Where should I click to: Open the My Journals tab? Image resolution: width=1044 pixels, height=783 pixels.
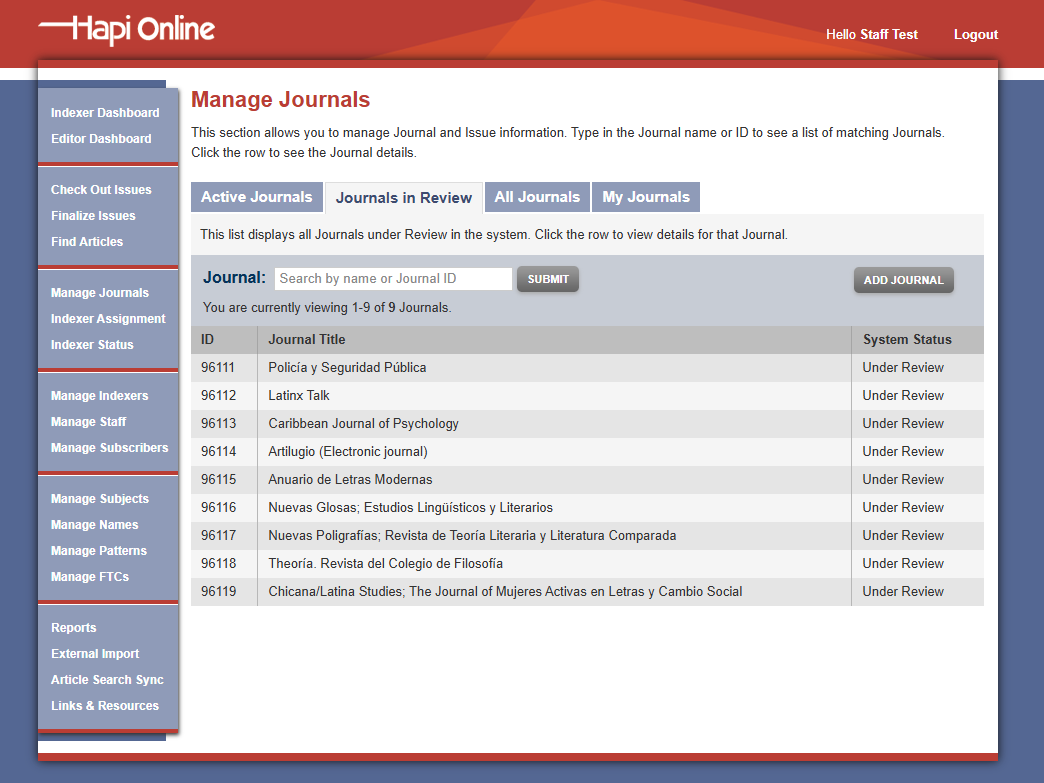[645, 197]
